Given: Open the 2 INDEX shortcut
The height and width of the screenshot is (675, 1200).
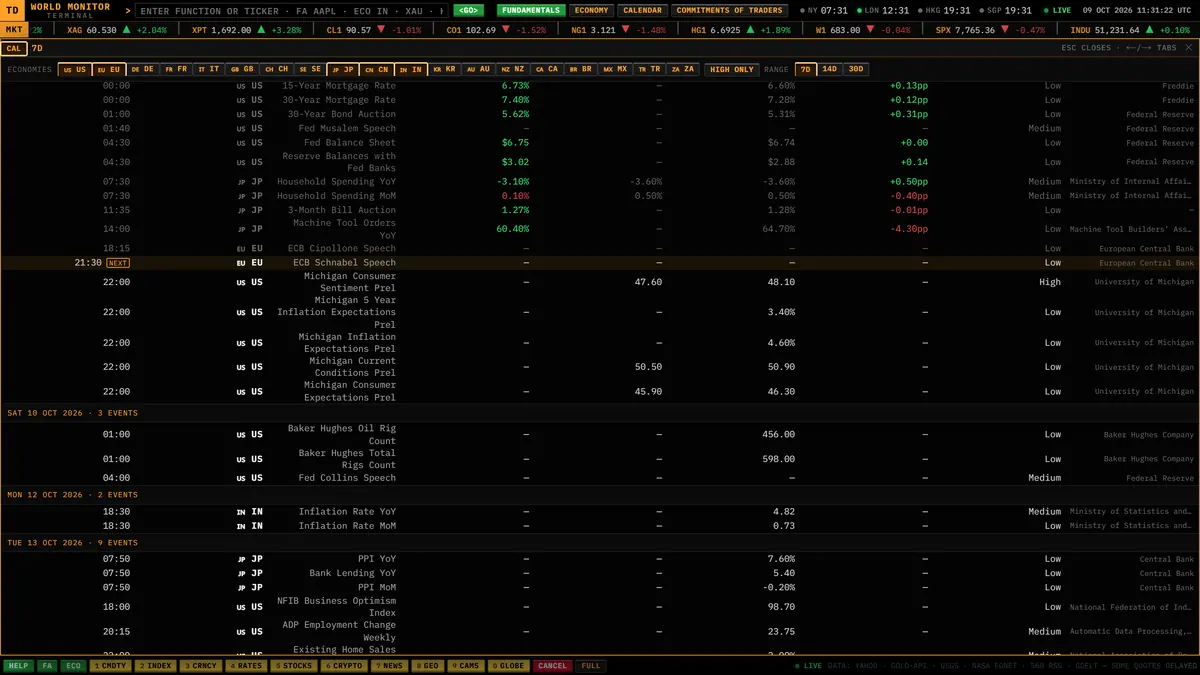Looking at the screenshot, I should click(x=155, y=666).
